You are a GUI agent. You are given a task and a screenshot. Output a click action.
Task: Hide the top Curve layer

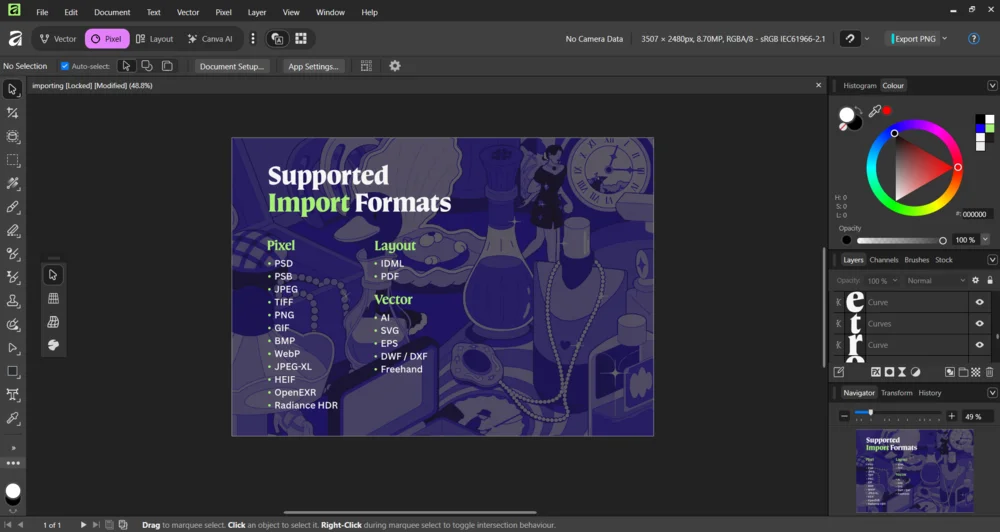tap(979, 302)
